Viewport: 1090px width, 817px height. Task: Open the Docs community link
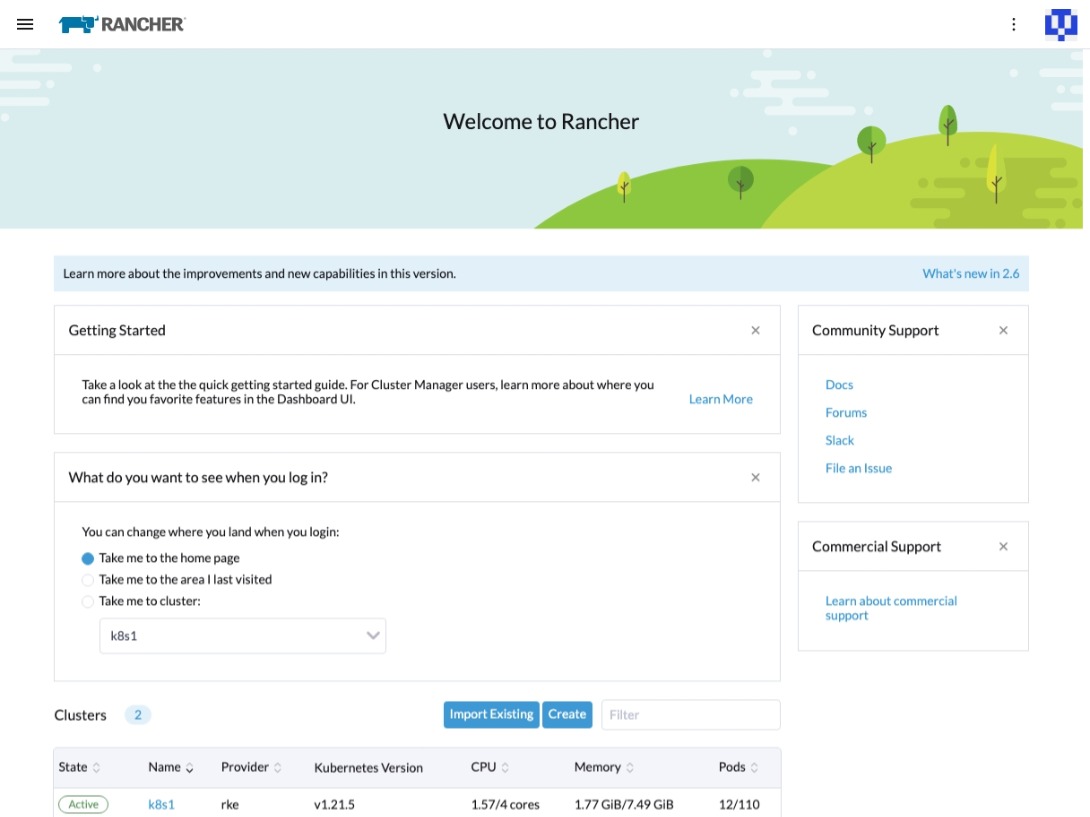(839, 384)
